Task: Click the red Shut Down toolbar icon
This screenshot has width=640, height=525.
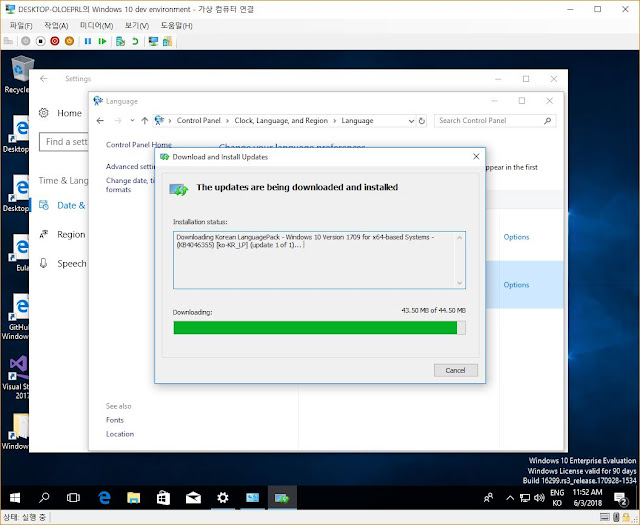Action: tap(55, 41)
